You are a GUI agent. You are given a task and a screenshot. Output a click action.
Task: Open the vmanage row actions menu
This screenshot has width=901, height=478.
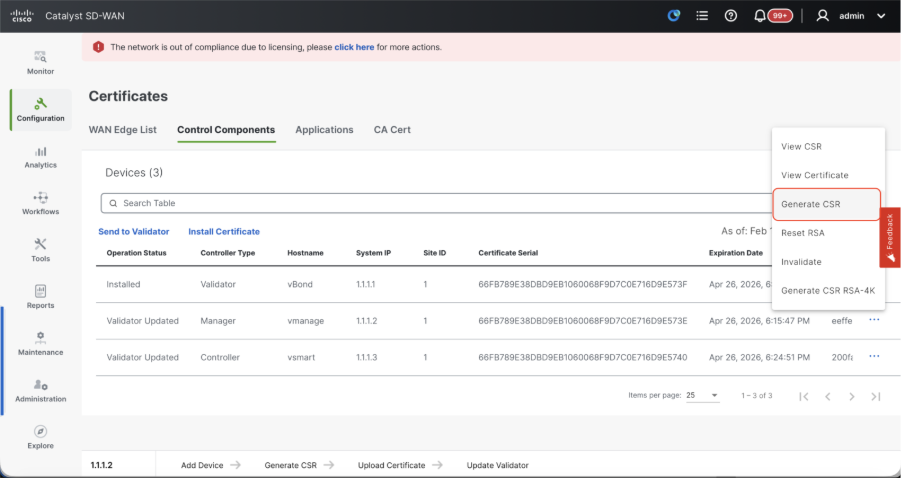point(874,320)
